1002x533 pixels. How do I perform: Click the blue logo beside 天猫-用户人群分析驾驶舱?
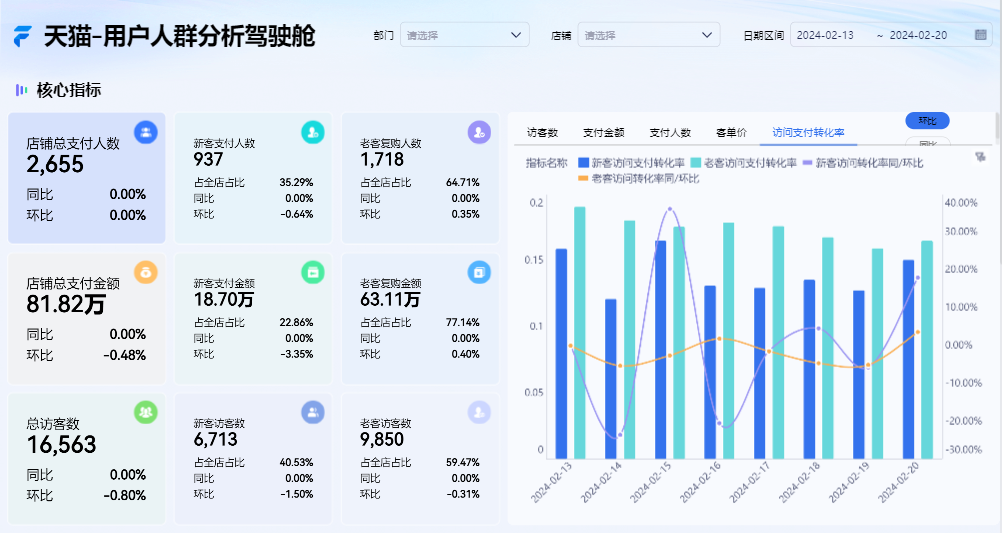tap(22, 36)
